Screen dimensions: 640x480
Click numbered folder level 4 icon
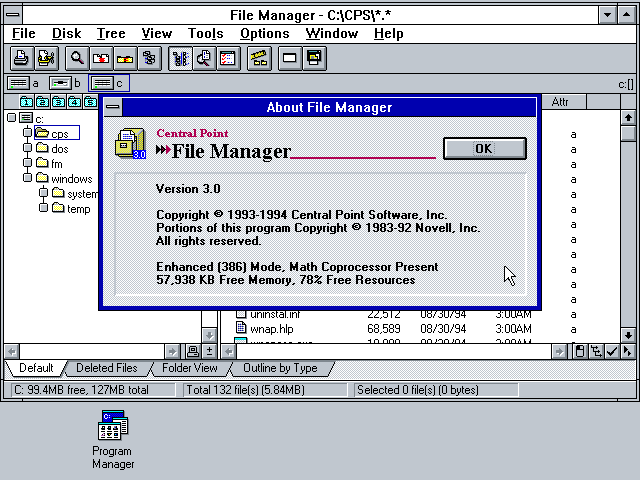(74, 102)
